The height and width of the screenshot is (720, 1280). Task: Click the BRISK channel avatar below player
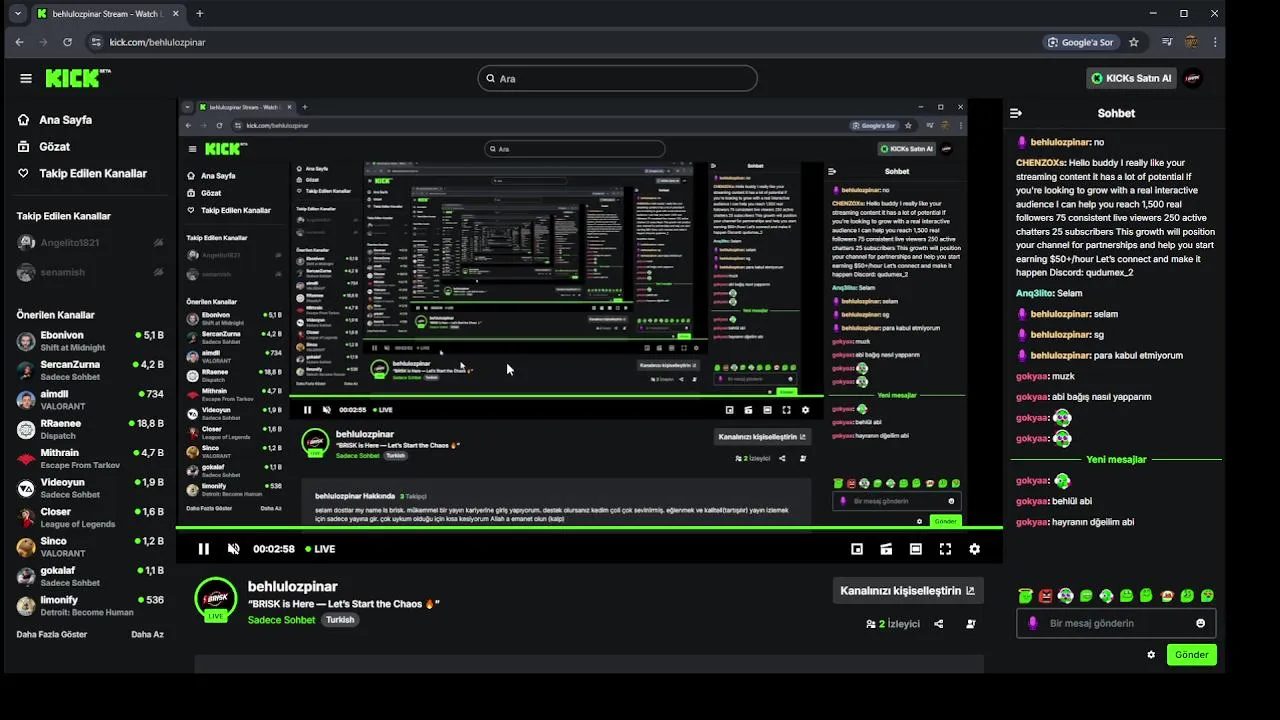[x=216, y=599]
